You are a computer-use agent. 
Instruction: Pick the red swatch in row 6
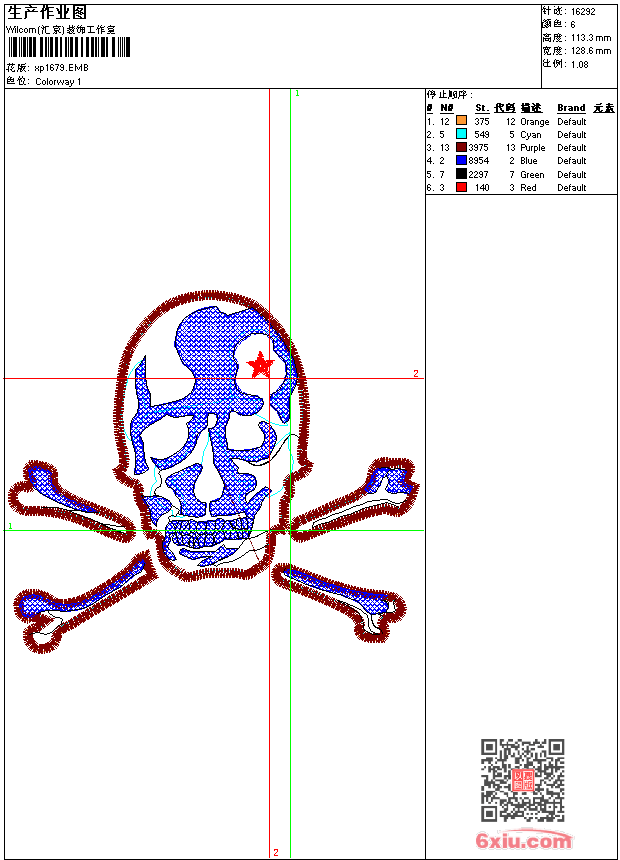pos(461,187)
